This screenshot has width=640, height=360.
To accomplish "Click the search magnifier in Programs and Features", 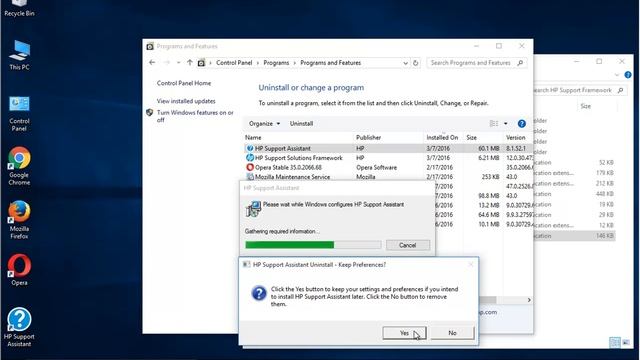I will pos(520,63).
